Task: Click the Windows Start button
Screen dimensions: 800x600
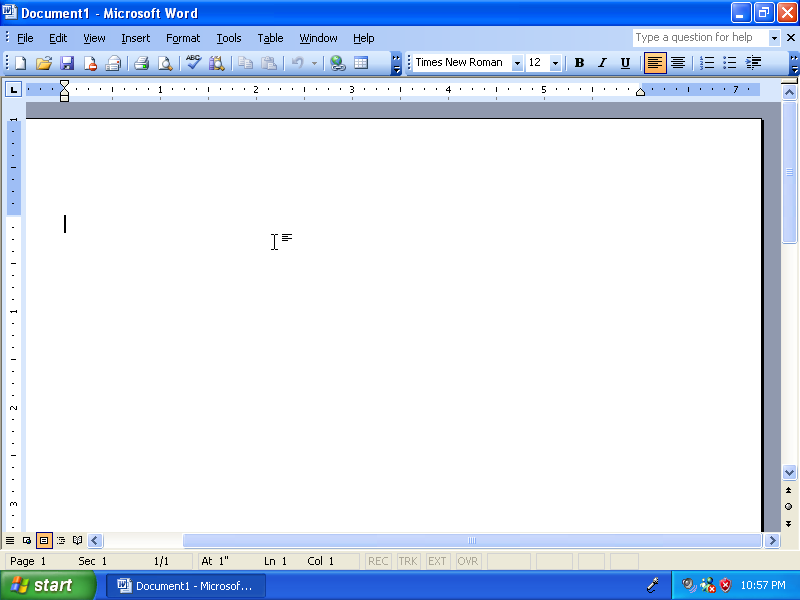Action: click(48, 585)
